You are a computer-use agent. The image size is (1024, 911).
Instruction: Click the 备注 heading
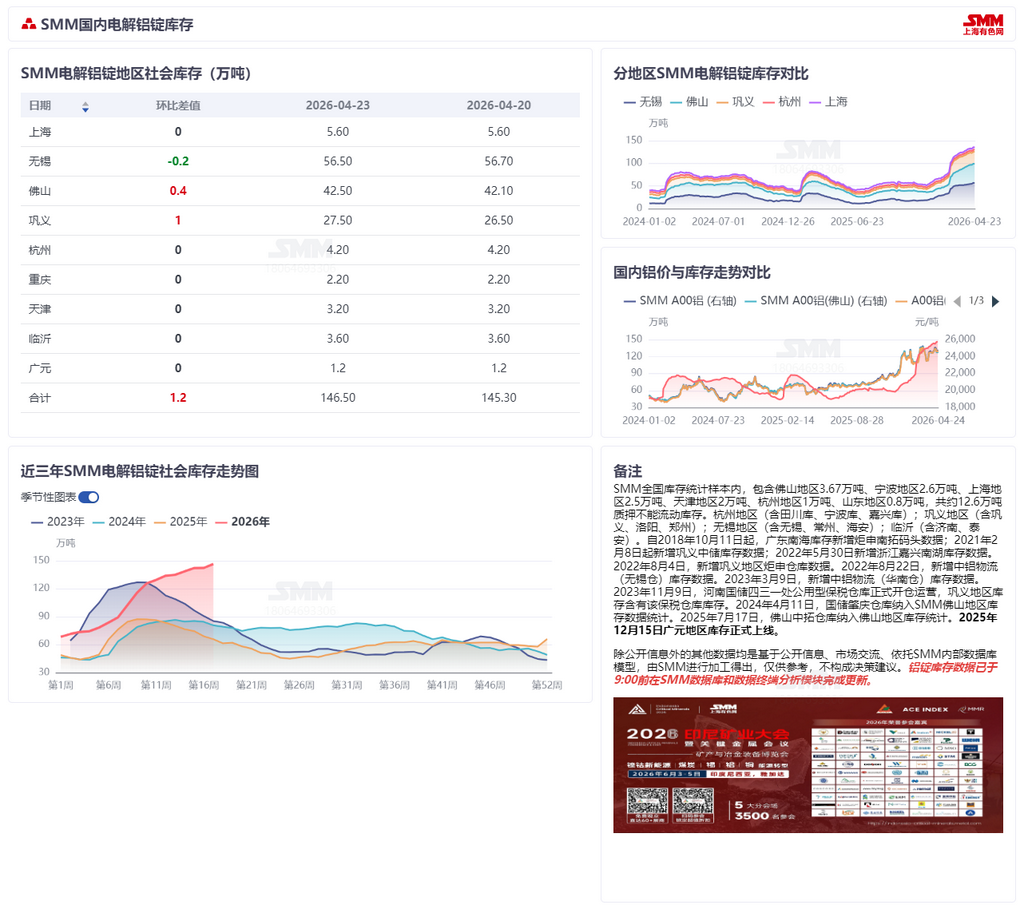628,471
